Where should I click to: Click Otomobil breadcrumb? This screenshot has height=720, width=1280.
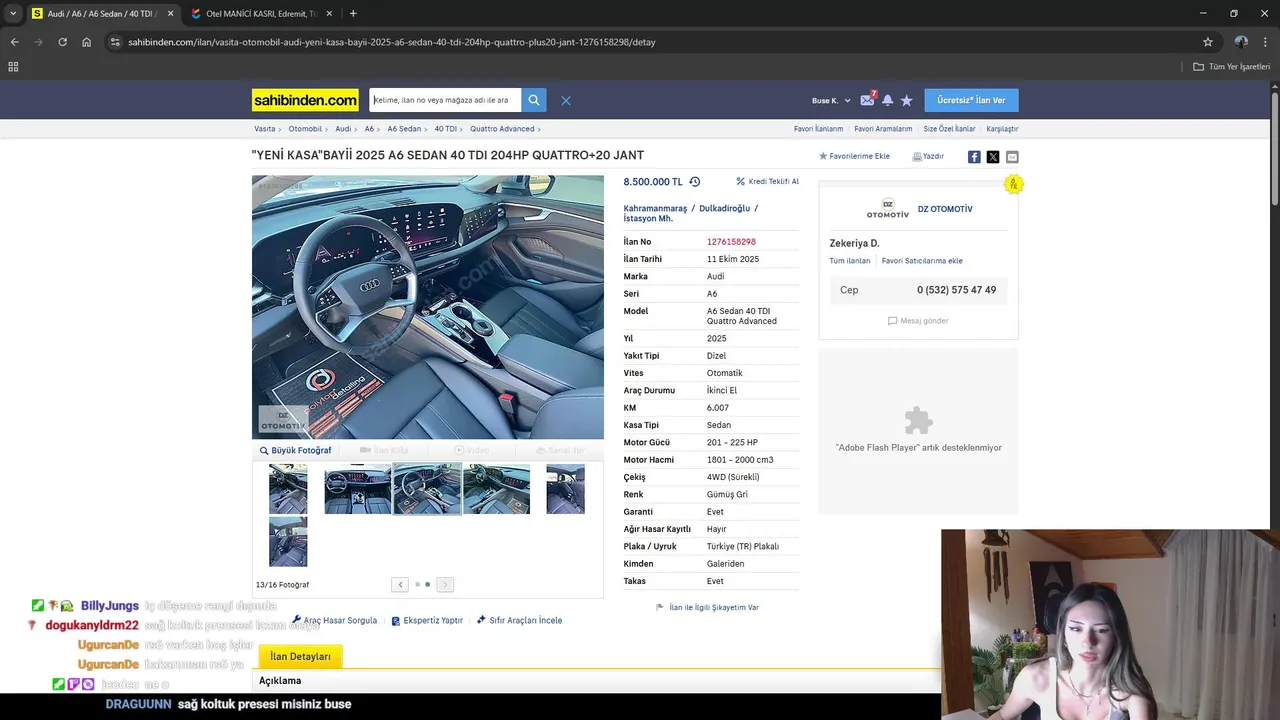[305, 129]
